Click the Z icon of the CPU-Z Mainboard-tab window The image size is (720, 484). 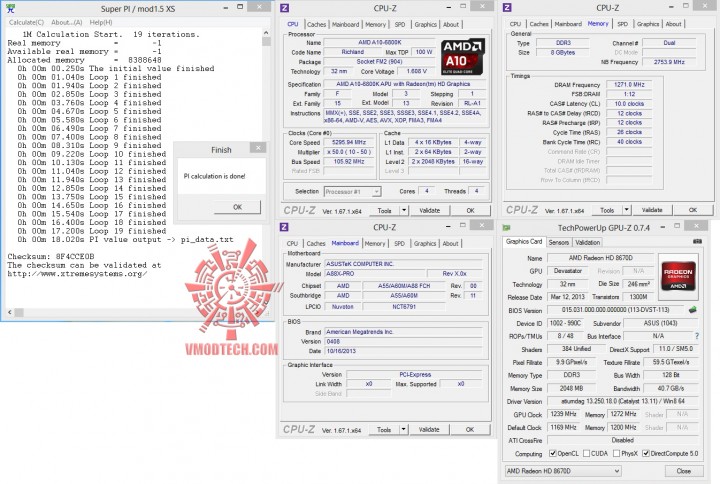click(x=284, y=227)
